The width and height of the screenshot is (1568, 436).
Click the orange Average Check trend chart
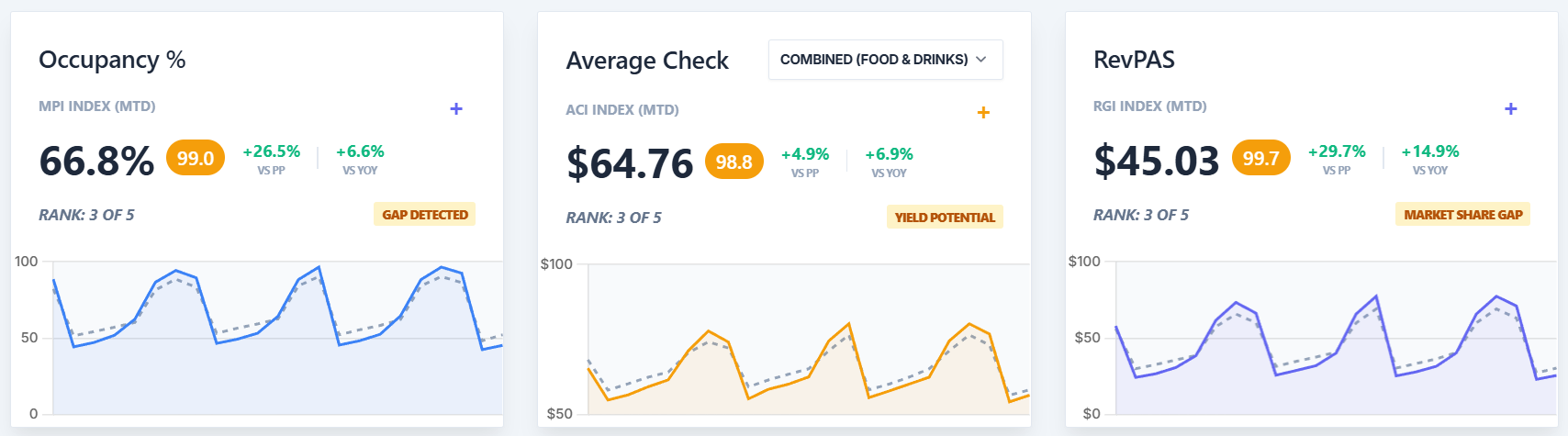point(809,340)
